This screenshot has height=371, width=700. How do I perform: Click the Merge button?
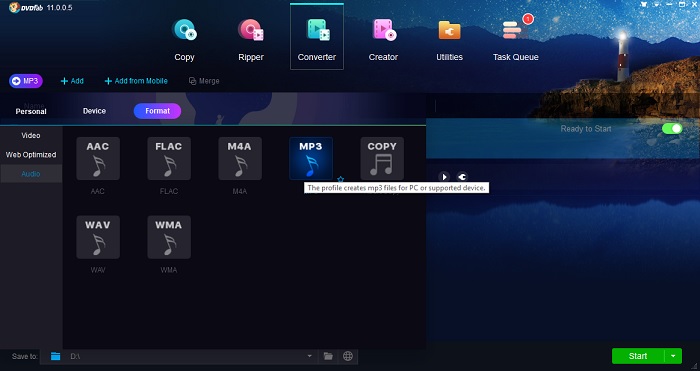pos(204,81)
